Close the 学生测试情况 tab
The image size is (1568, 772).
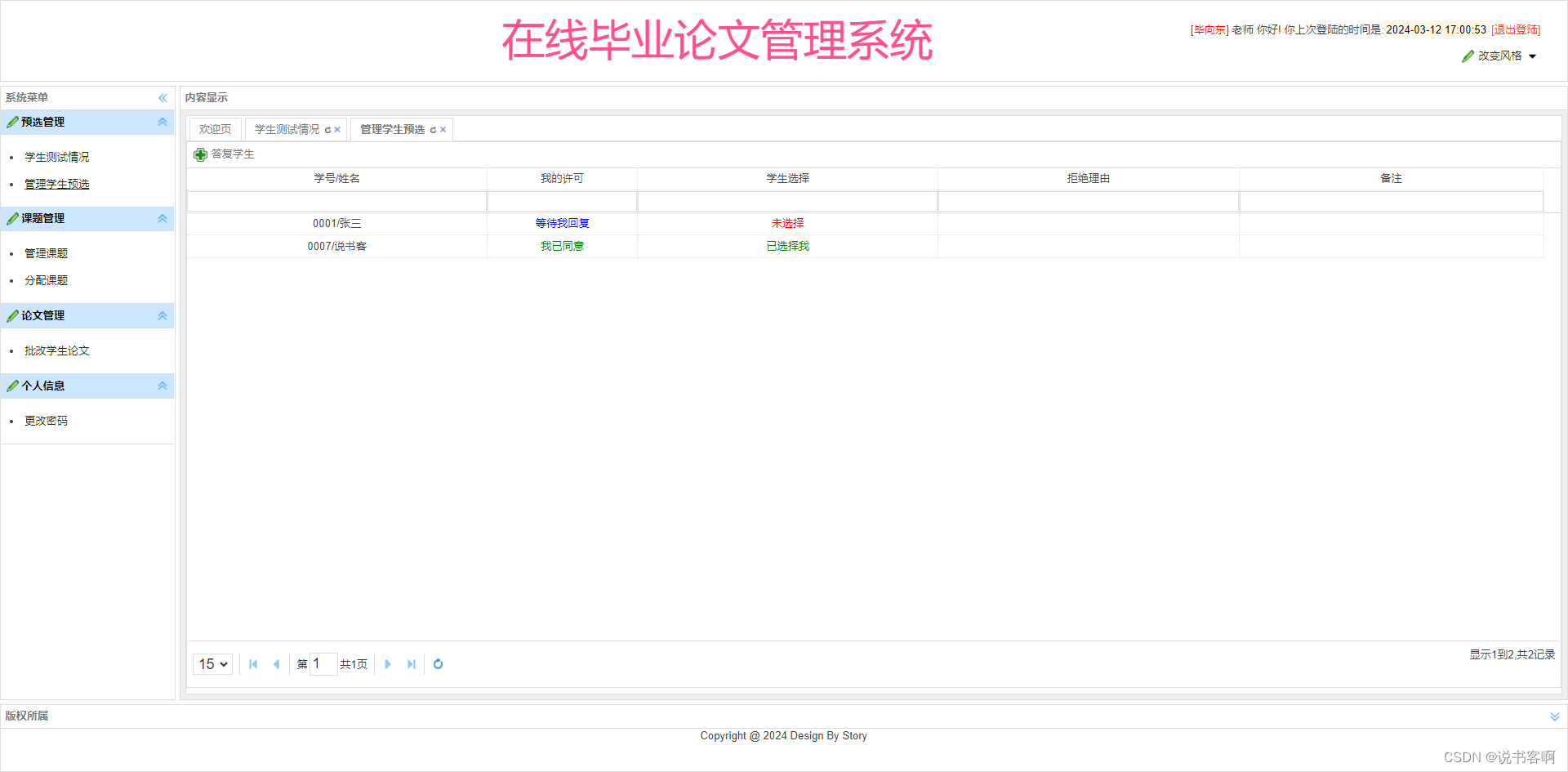337,130
